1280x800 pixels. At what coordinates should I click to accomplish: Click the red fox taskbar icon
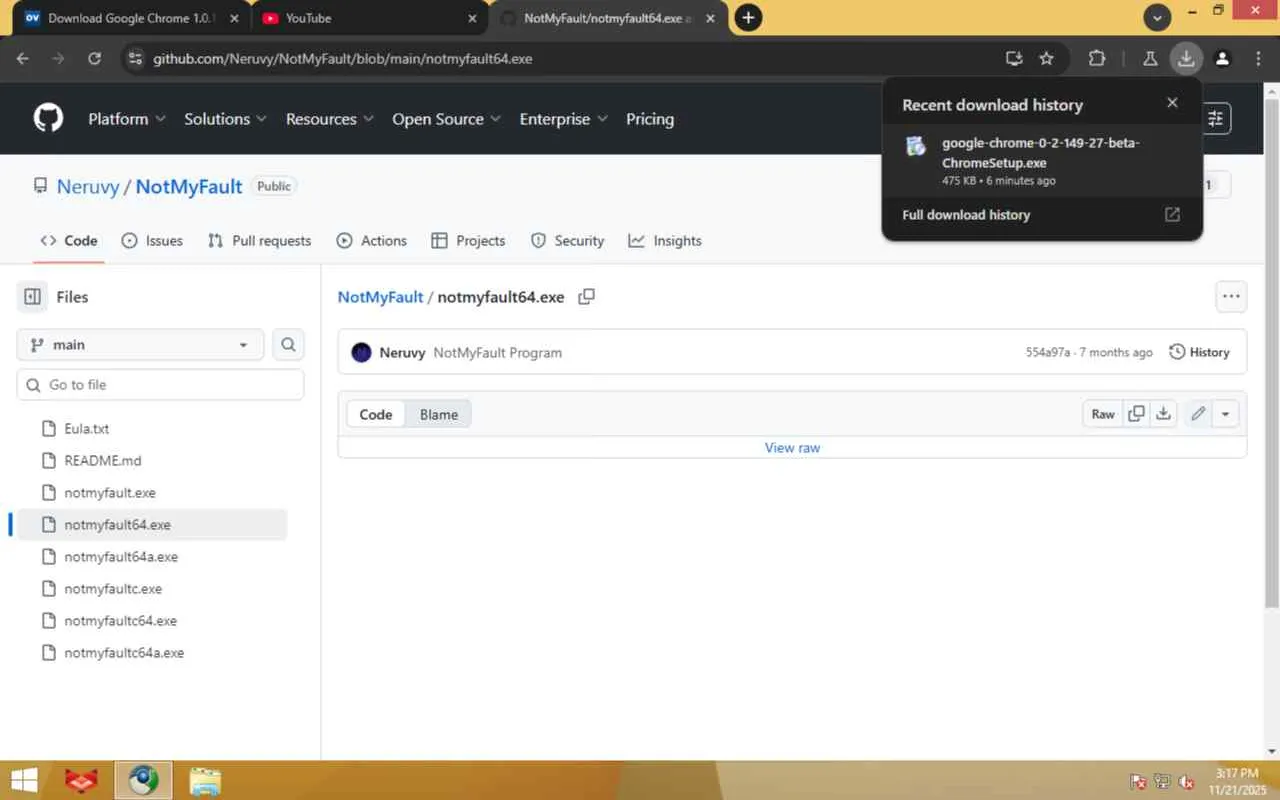coord(81,780)
